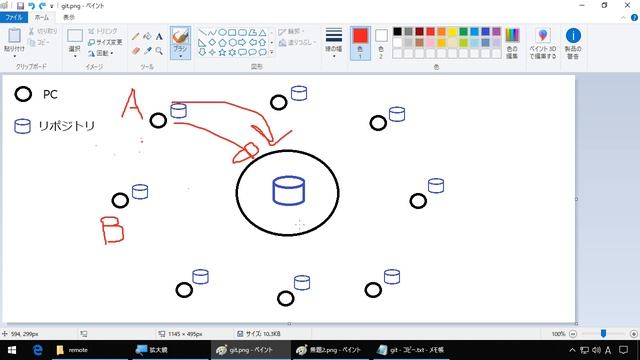Switch to the Home (ホーム) tab
The width and height of the screenshot is (640, 360).
42,17
